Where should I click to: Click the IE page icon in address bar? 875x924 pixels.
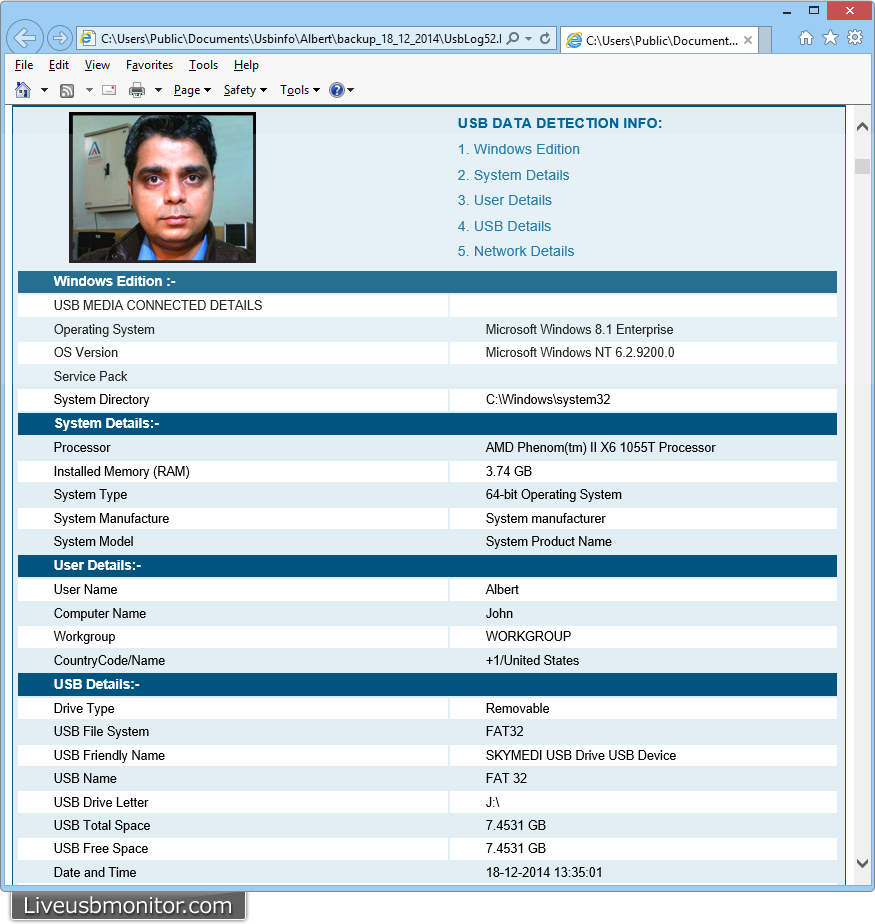(87, 38)
